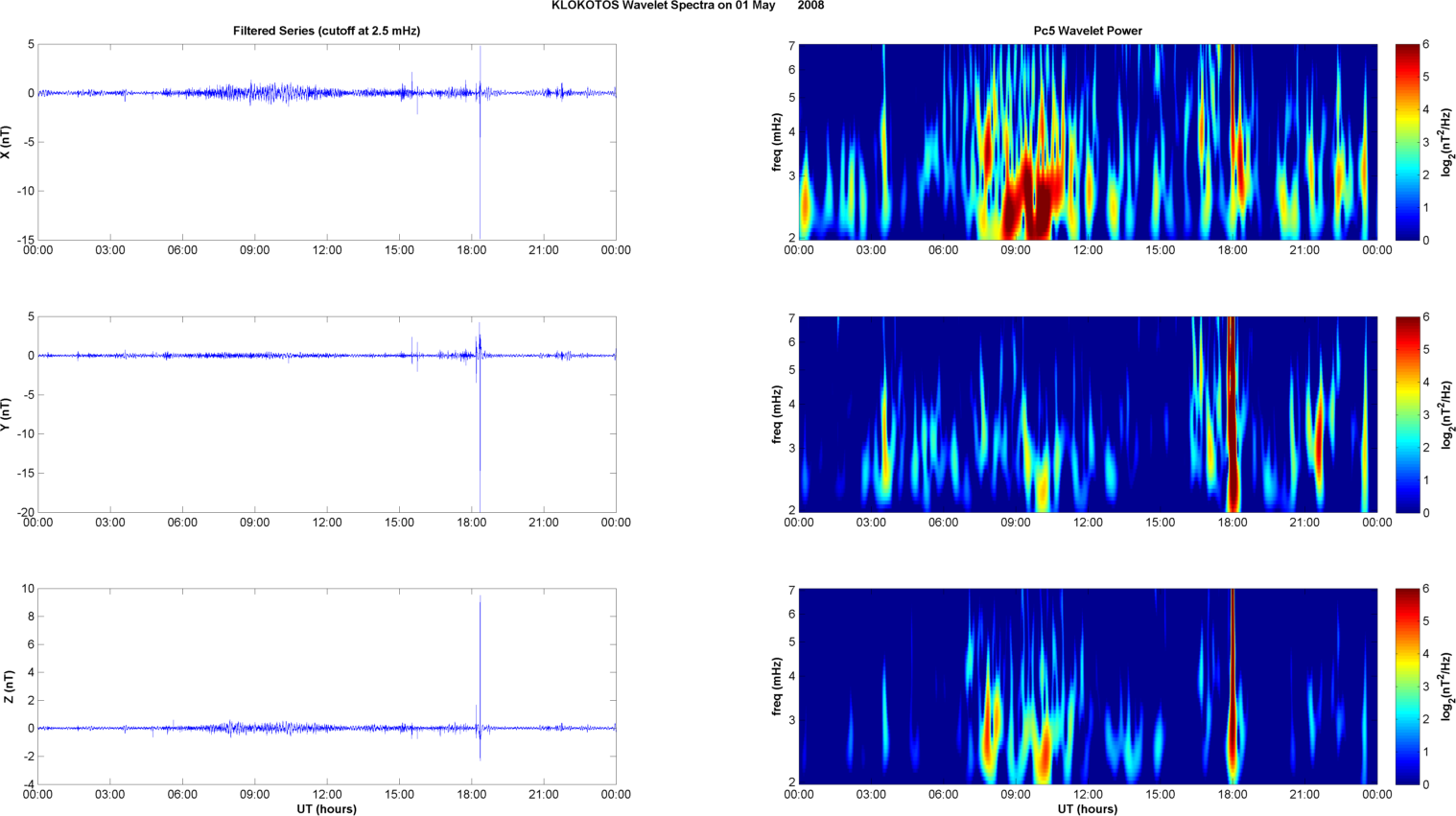Image resolution: width=1456 pixels, height=816 pixels.
Task: Click the "KLOKOTOS Wavelet Spectra on 01 May" figure title
Action: pos(663,6)
